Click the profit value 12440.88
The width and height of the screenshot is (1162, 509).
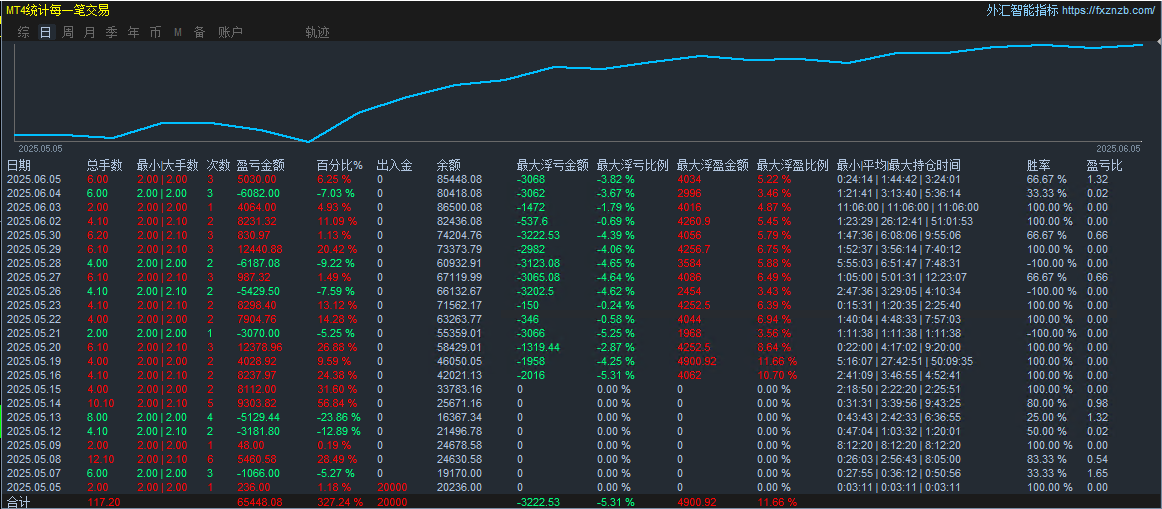tap(259, 249)
